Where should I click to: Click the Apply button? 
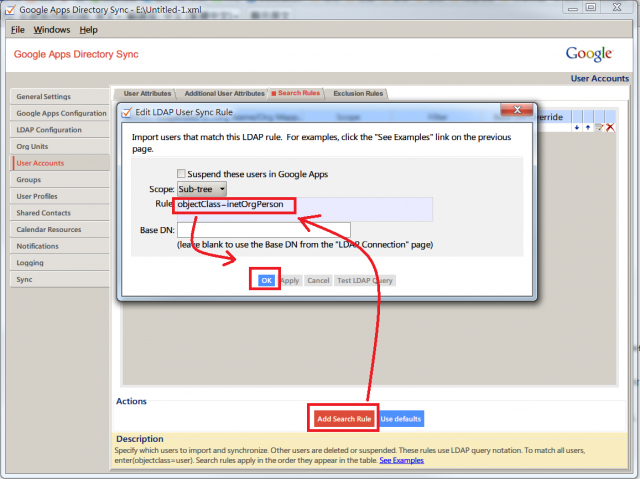pos(290,280)
